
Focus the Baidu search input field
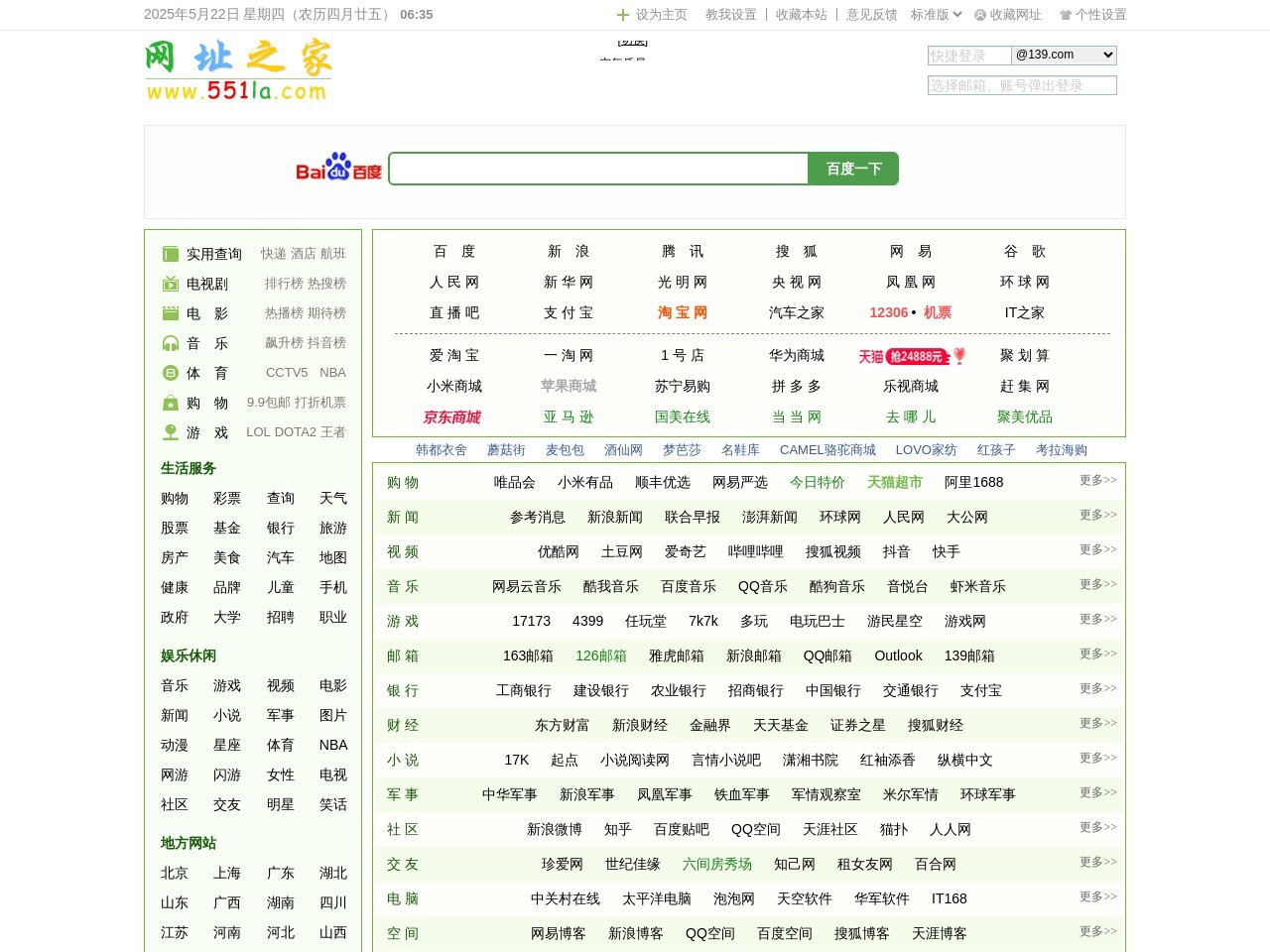click(598, 169)
